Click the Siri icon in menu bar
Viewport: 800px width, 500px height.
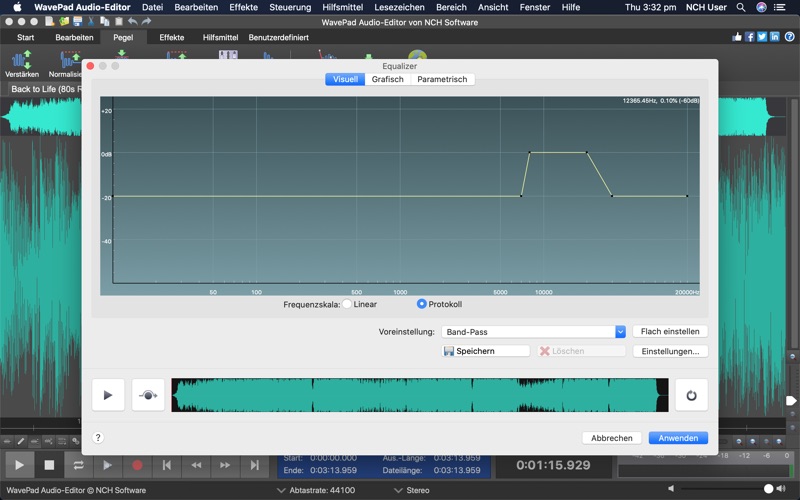761,7
